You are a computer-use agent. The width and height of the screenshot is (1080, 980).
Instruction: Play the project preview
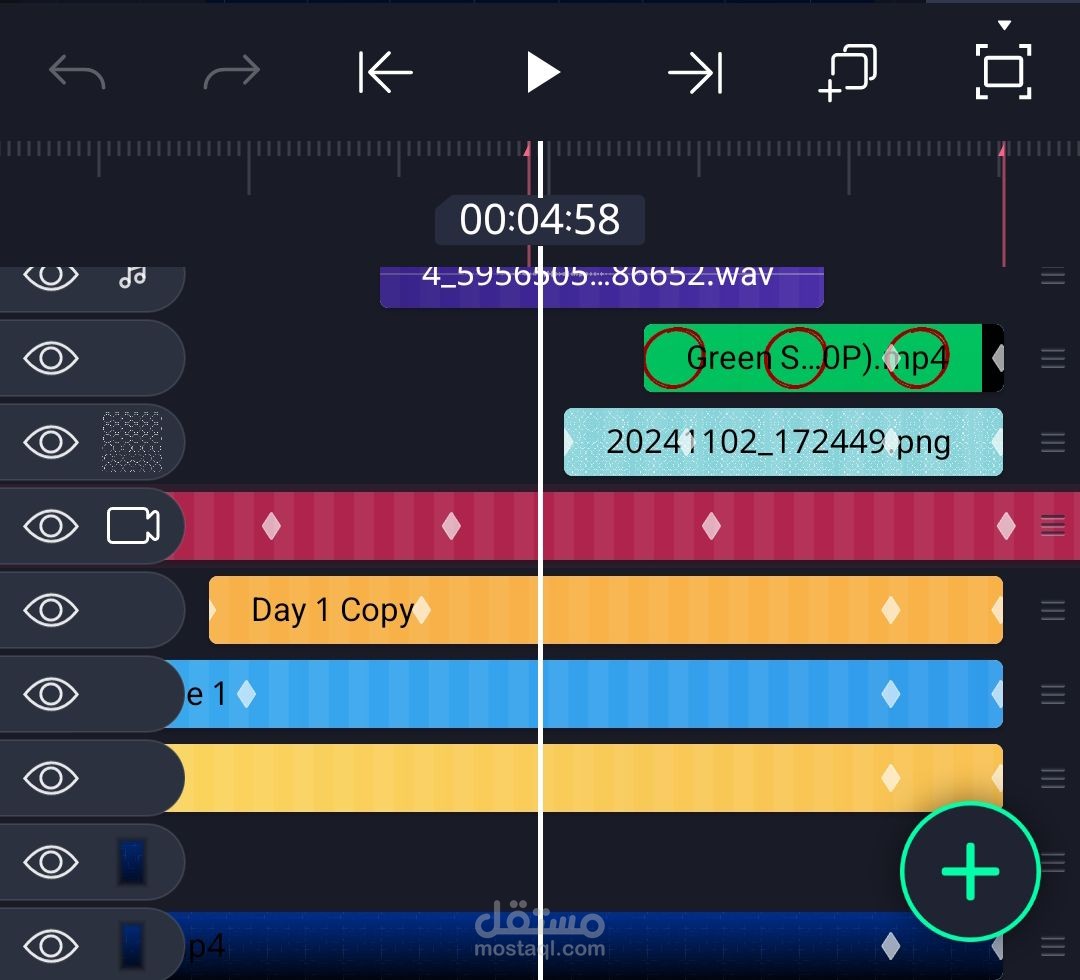(x=542, y=72)
